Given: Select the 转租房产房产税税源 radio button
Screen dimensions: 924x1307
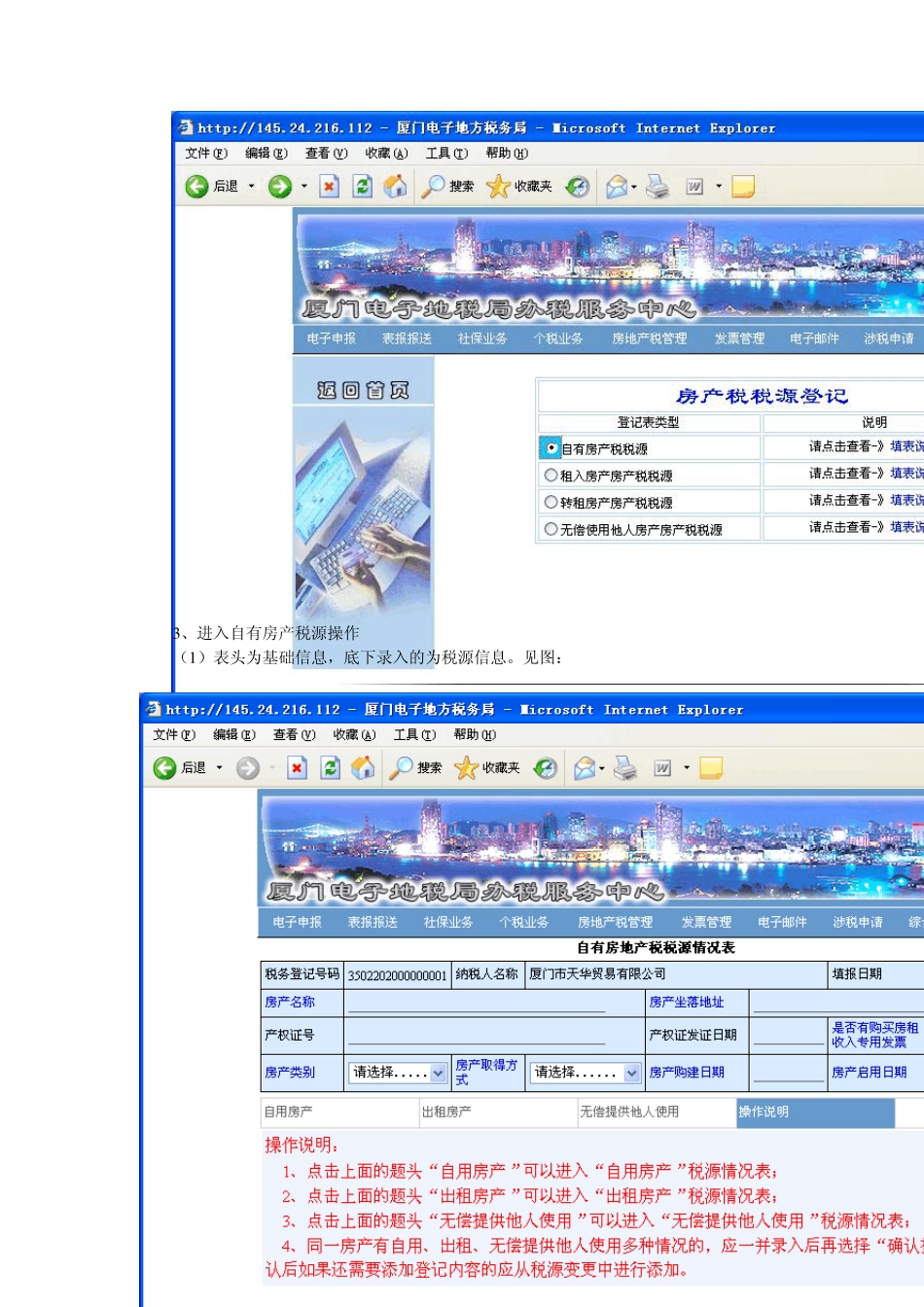Looking at the screenshot, I should click(551, 503).
